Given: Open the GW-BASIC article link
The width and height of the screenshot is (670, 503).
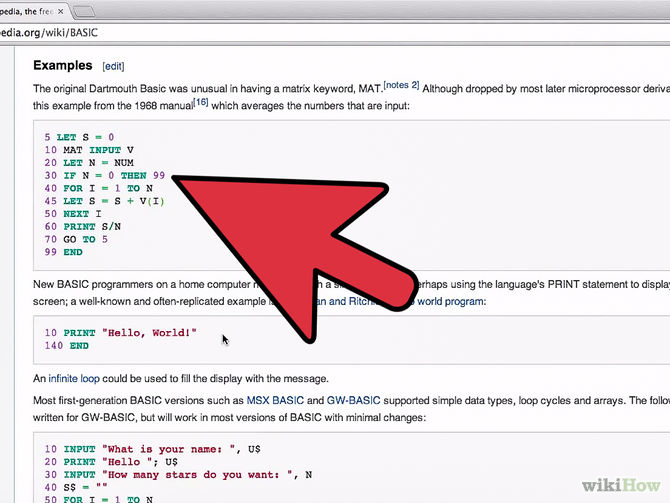Looking at the screenshot, I should click(355, 400).
